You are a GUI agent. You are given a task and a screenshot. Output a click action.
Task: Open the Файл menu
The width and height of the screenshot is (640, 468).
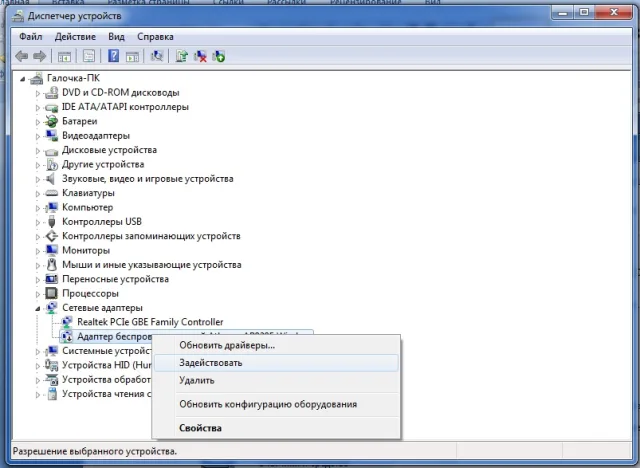[31, 37]
